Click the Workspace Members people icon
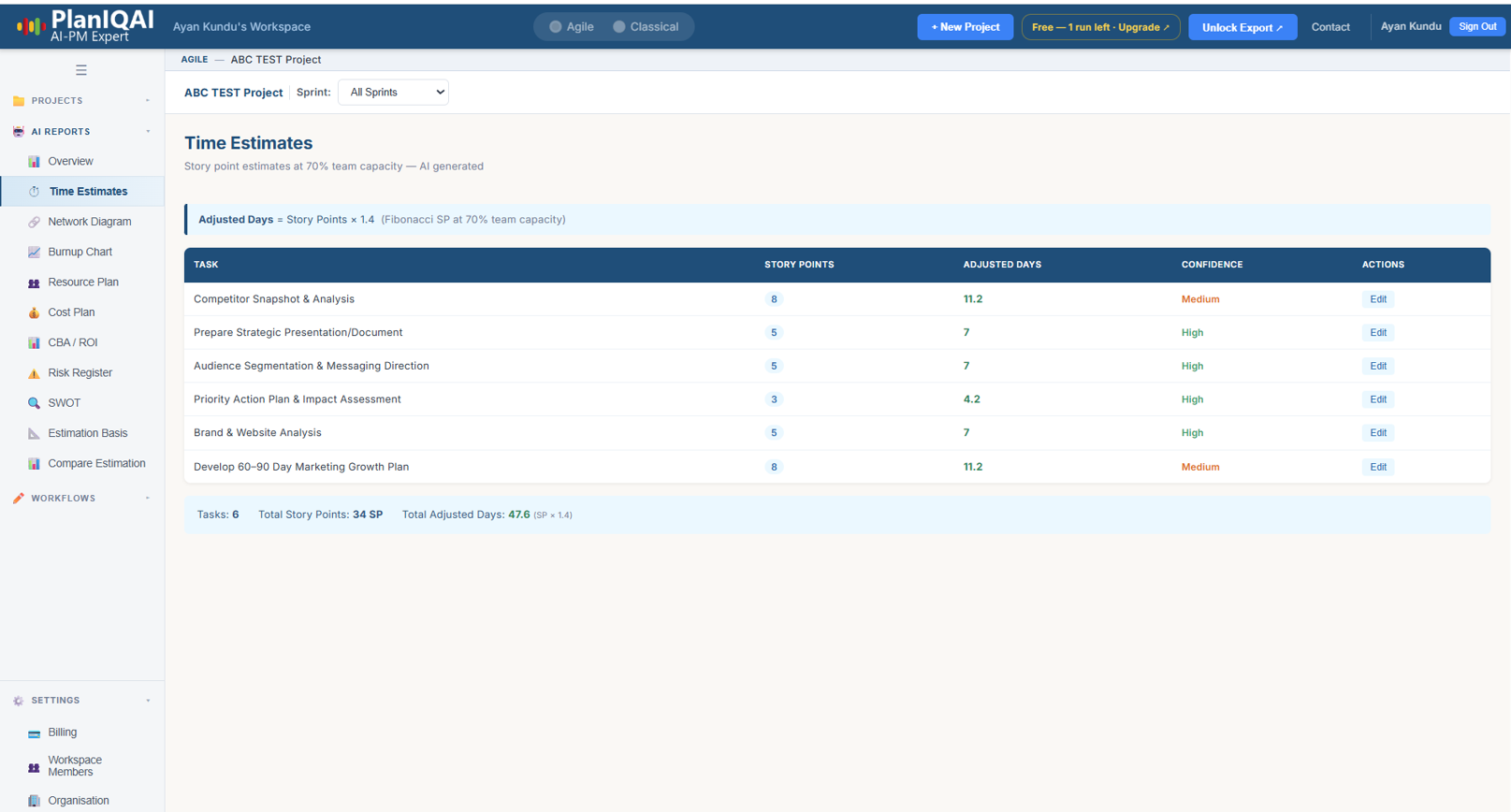 tap(35, 767)
